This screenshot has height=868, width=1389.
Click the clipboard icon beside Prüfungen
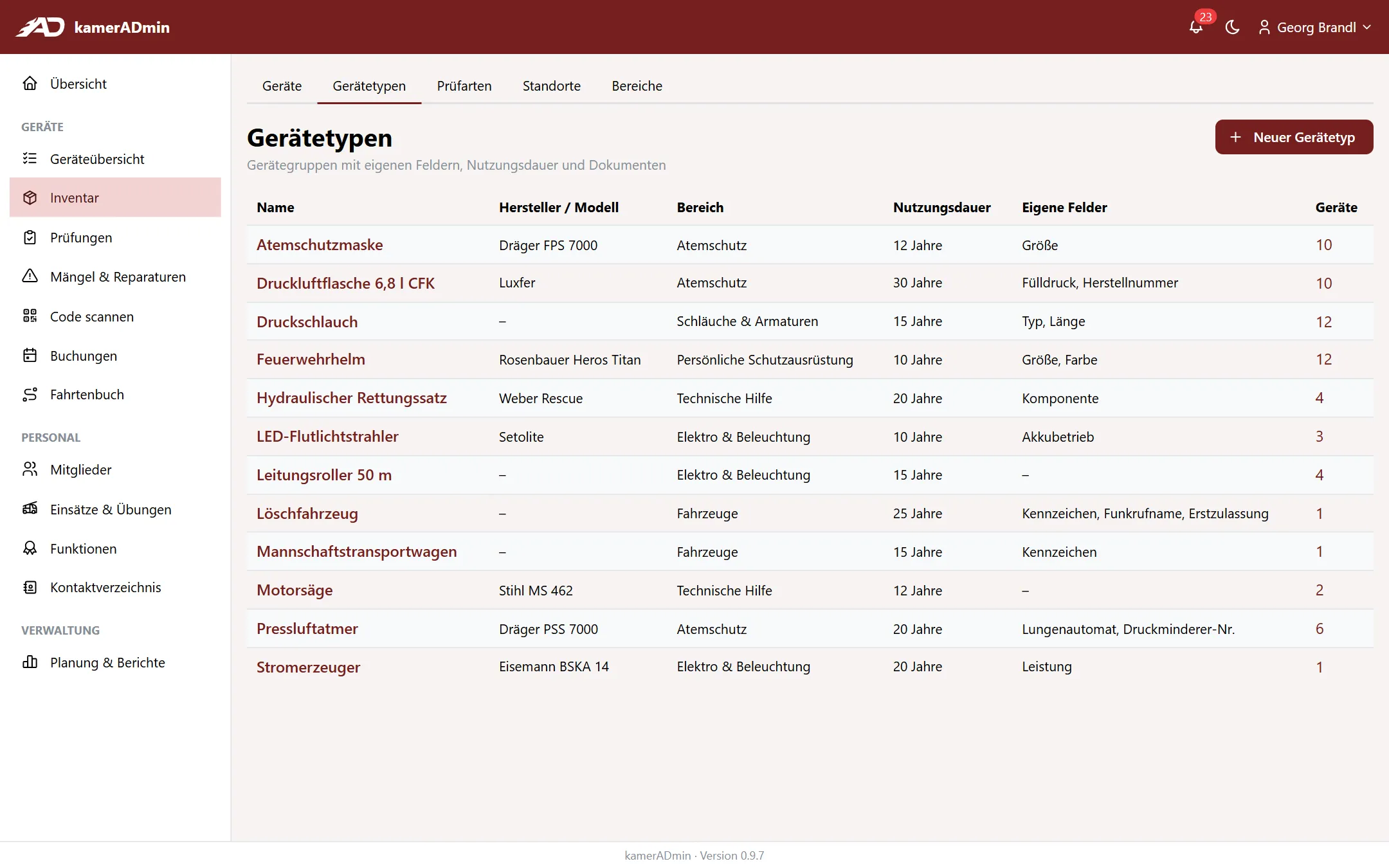[30, 237]
